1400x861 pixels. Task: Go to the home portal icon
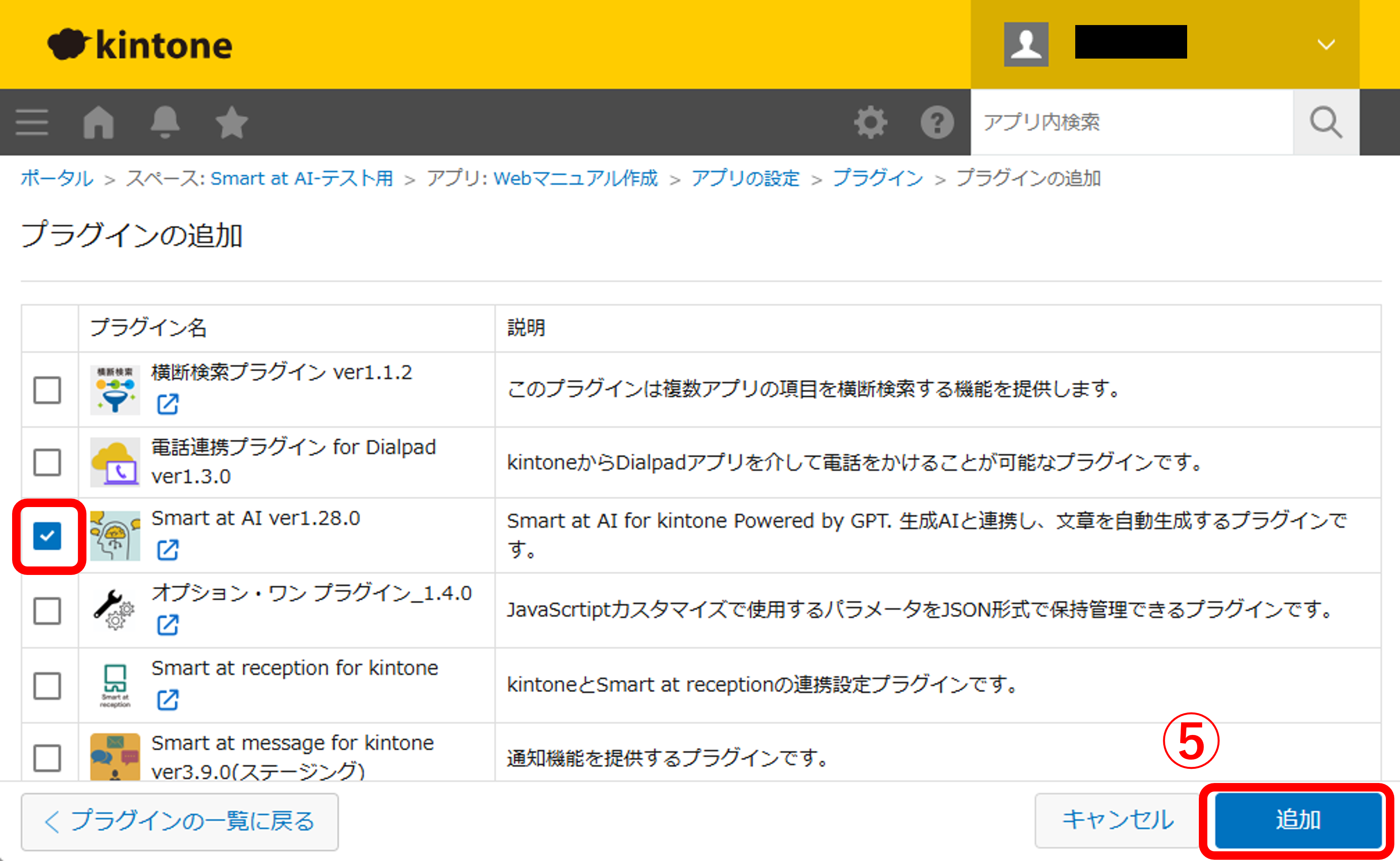tap(99, 122)
